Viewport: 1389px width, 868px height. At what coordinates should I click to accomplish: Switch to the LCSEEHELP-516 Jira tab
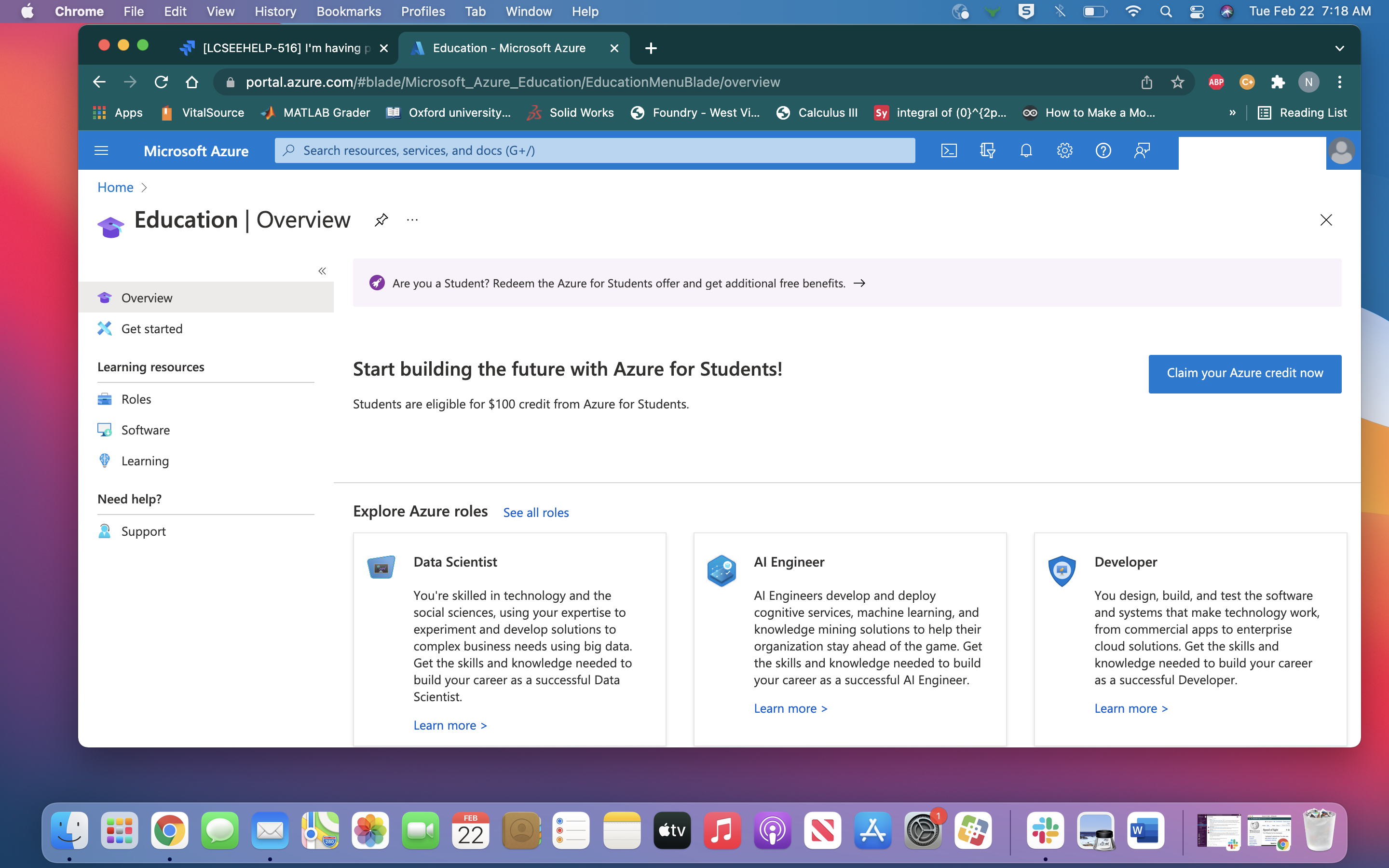pyautogui.click(x=284, y=48)
